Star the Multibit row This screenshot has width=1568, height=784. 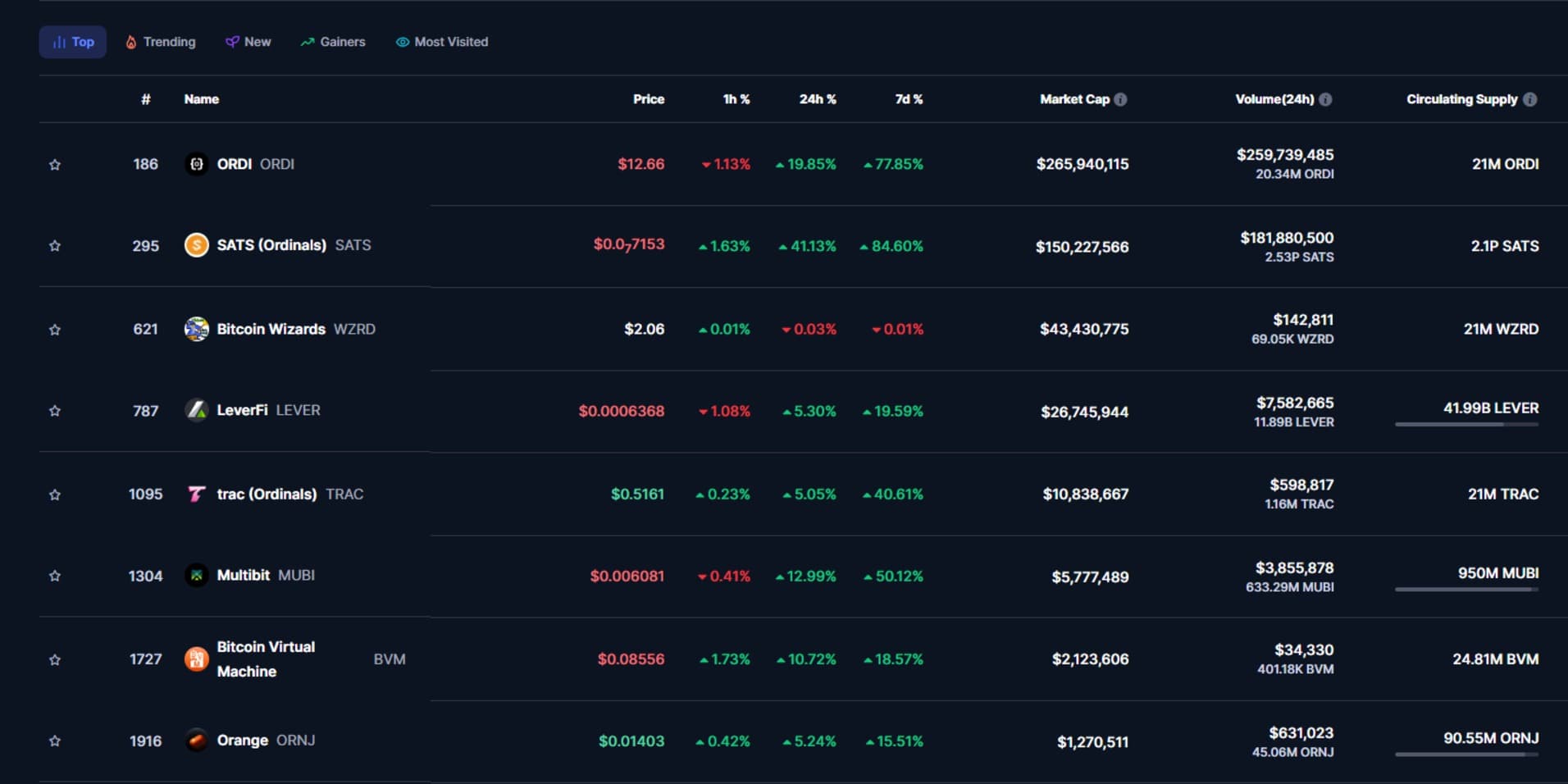tap(55, 576)
